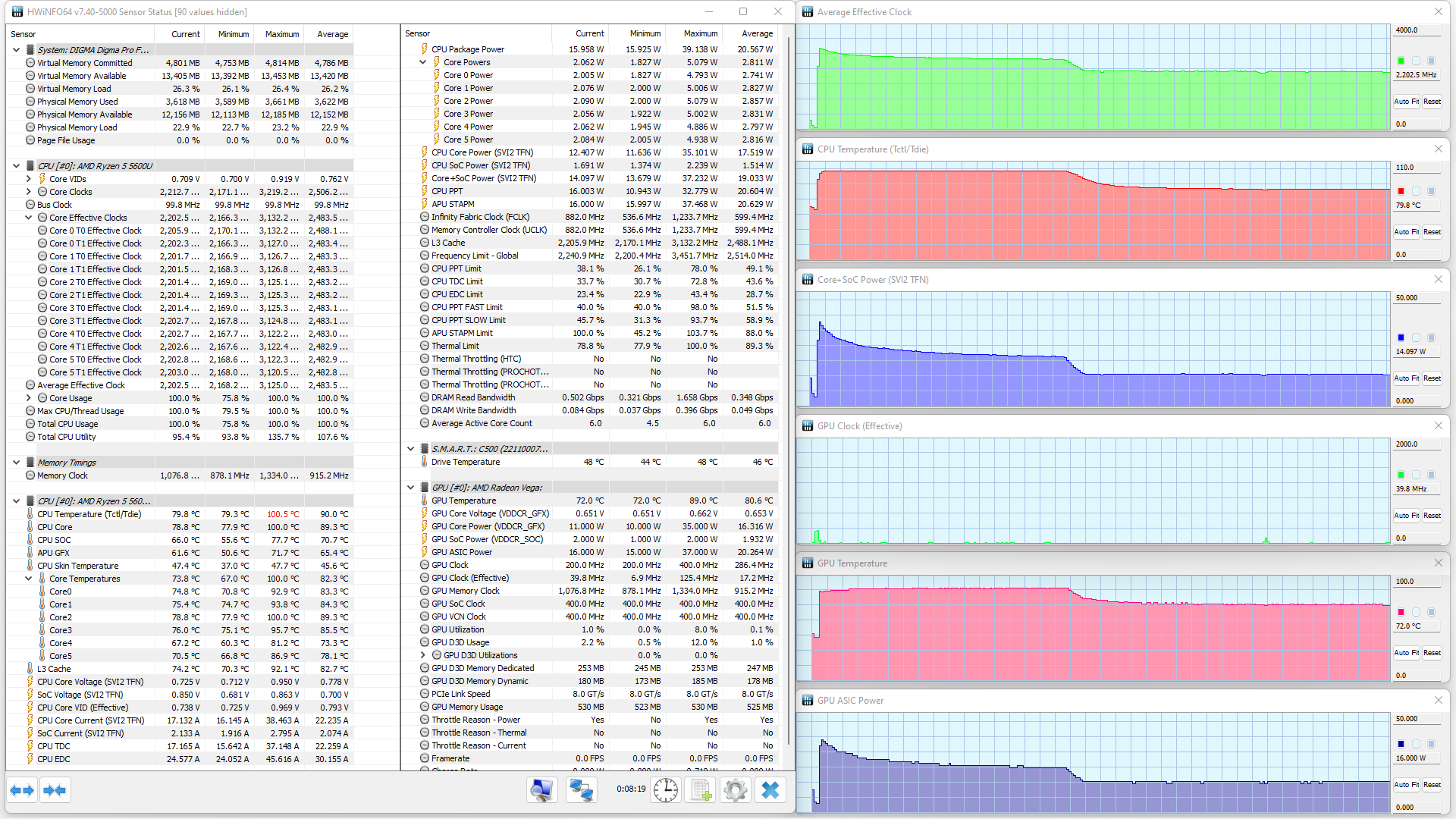Select the CPU Package Power row
This screenshot has height=819, width=1456.
point(468,49)
